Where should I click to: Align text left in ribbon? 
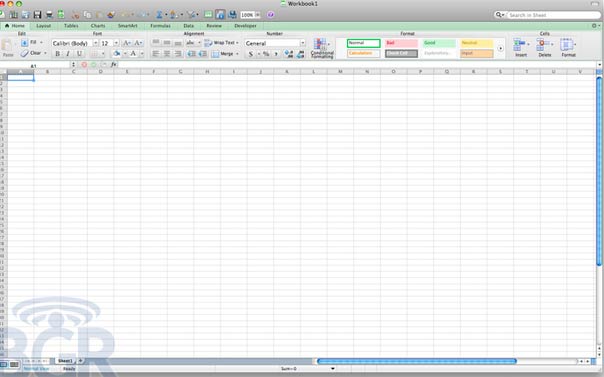coord(156,54)
